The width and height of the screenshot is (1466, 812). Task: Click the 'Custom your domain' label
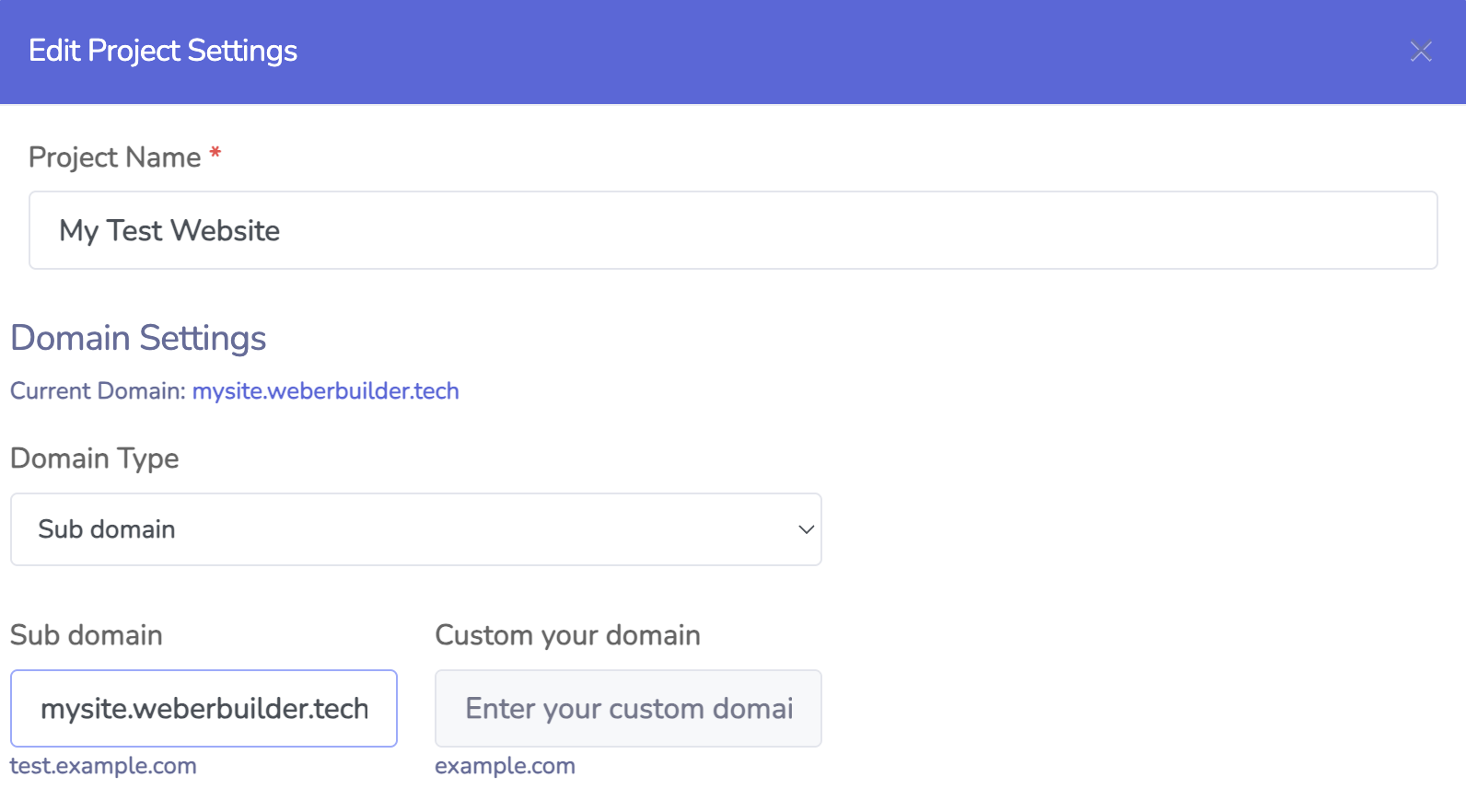(567, 635)
